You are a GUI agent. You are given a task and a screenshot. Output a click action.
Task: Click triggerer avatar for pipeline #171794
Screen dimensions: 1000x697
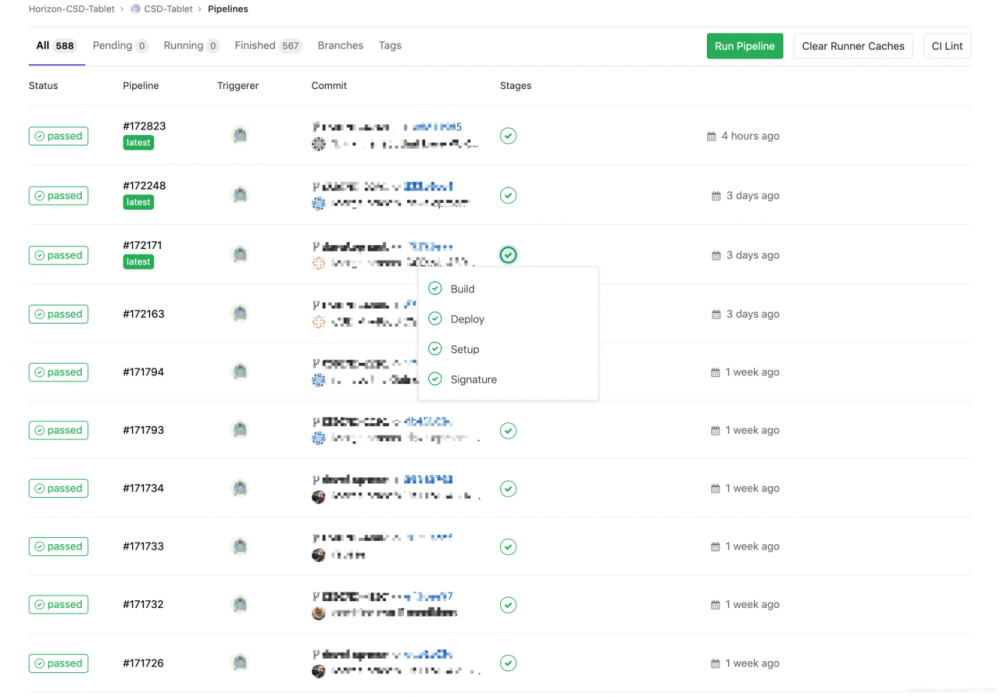(x=239, y=373)
